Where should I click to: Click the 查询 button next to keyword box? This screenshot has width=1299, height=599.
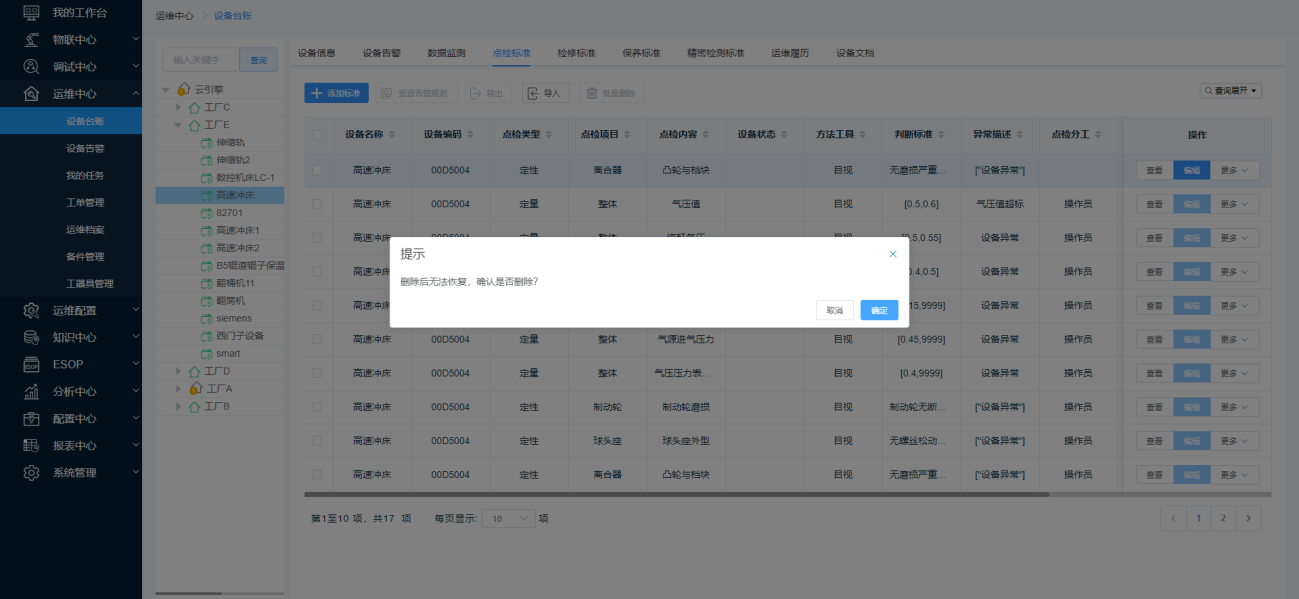point(258,60)
